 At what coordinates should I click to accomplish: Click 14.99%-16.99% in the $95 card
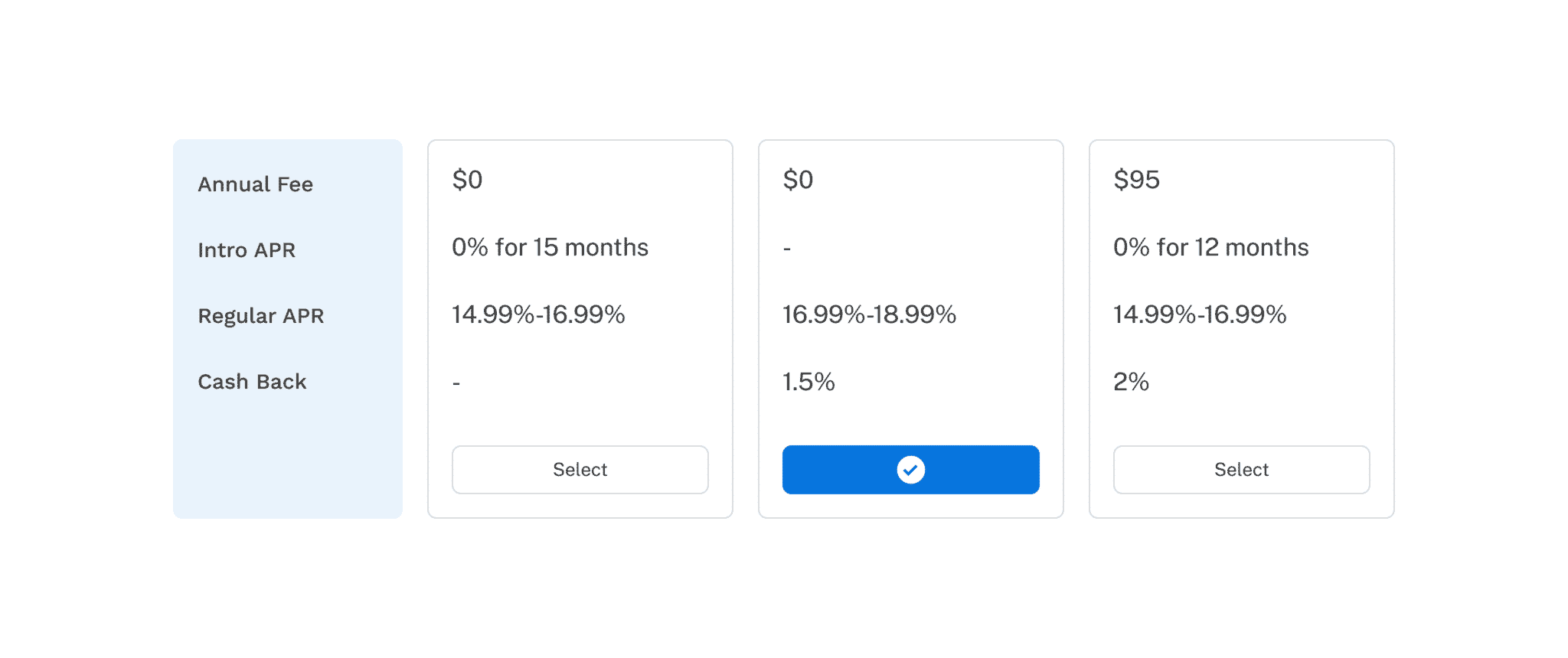point(1200,314)
